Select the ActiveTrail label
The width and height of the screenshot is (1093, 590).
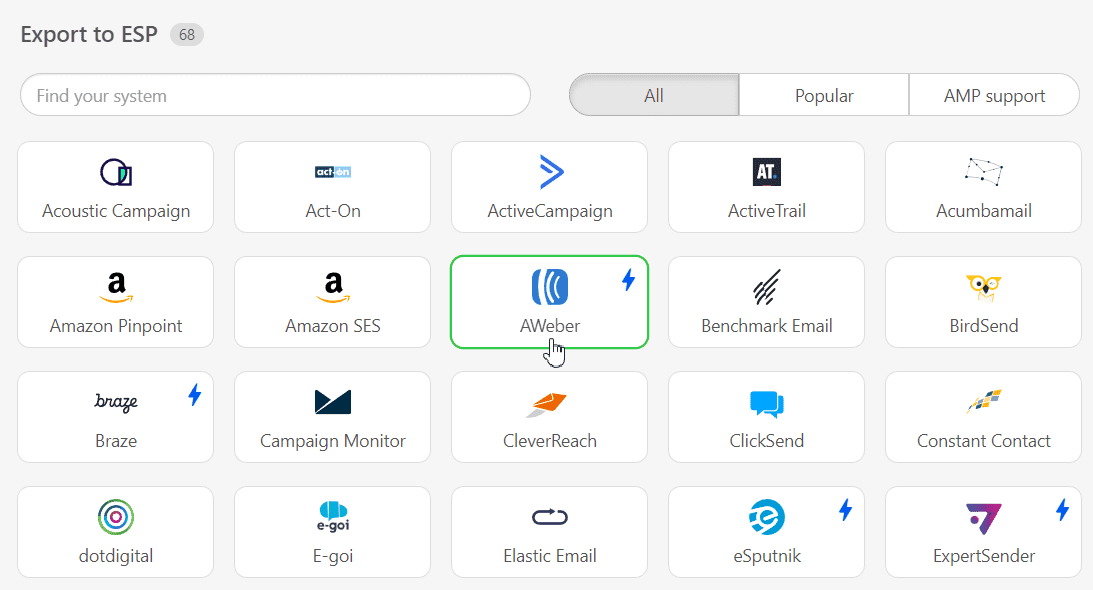767,211
